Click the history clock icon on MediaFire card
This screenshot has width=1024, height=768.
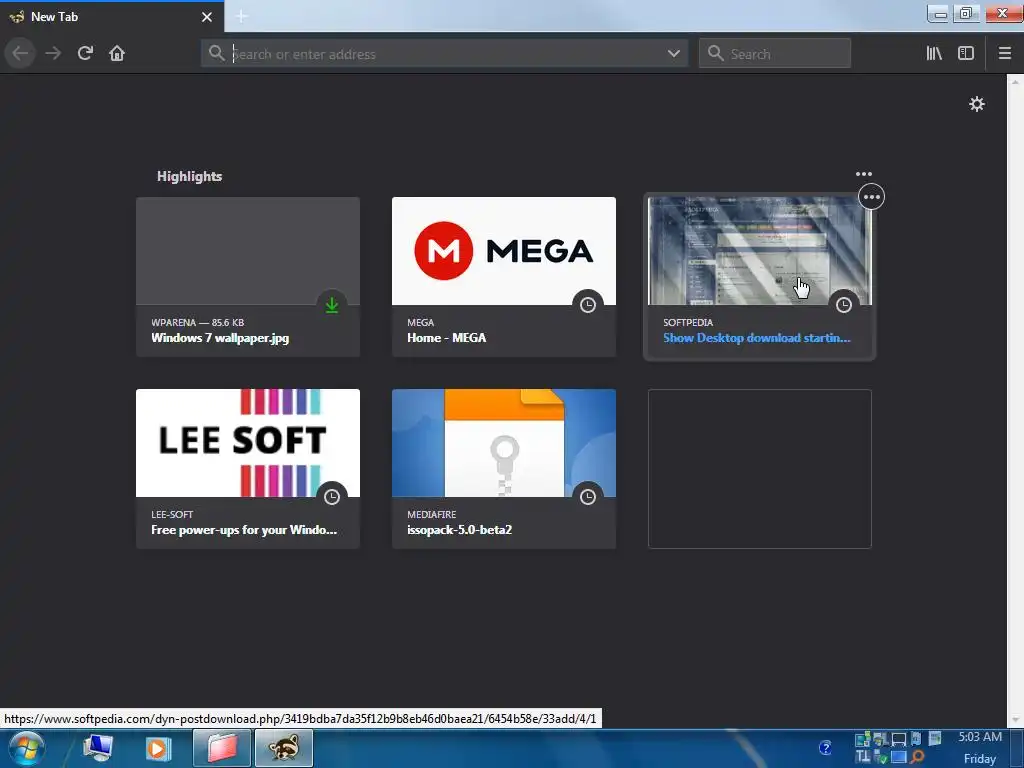(x=588, y=497)
